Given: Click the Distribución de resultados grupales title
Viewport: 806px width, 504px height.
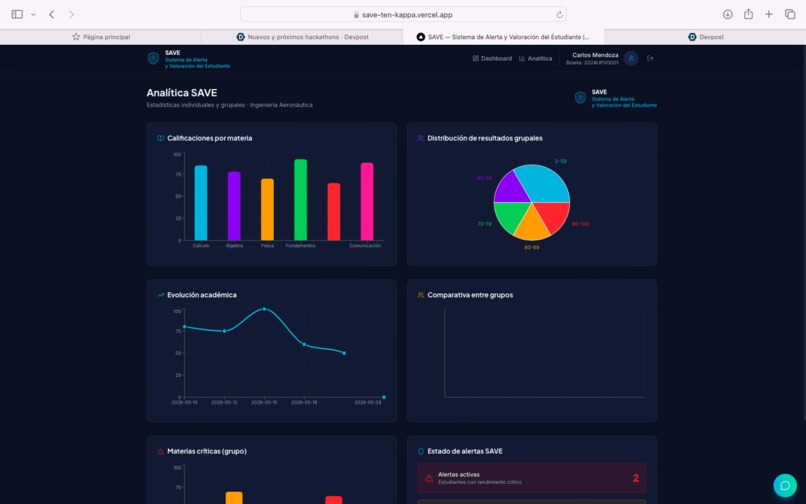Looking at the screenshot, I should click(485, 138).
